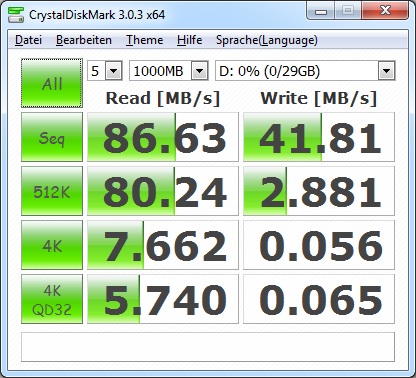The height and width of the screenshot is (378, 416).
Task: Run the 4K QD32 benchmark
Action: click(52, 299)
